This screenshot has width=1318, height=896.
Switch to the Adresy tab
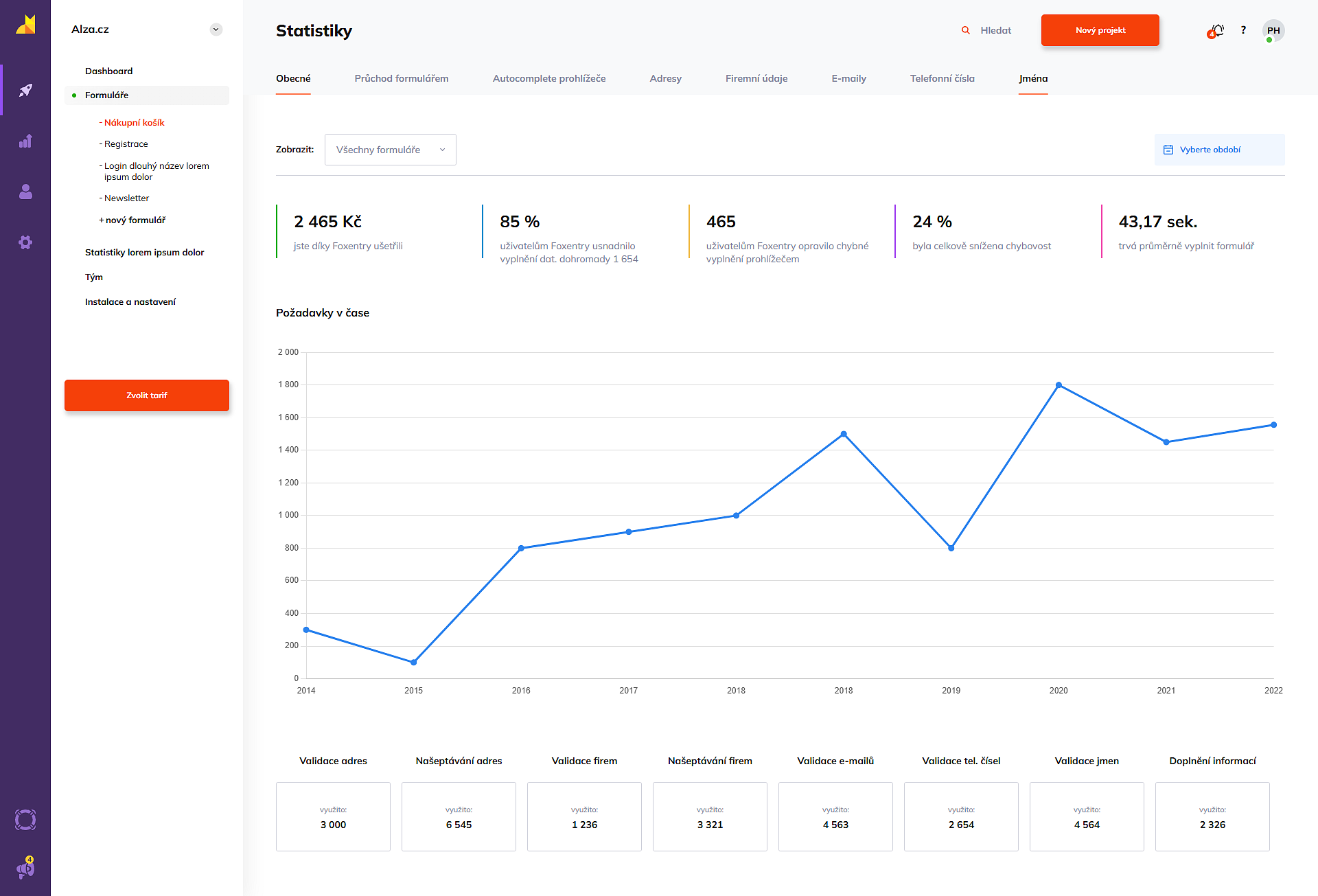tap(665, 78)
